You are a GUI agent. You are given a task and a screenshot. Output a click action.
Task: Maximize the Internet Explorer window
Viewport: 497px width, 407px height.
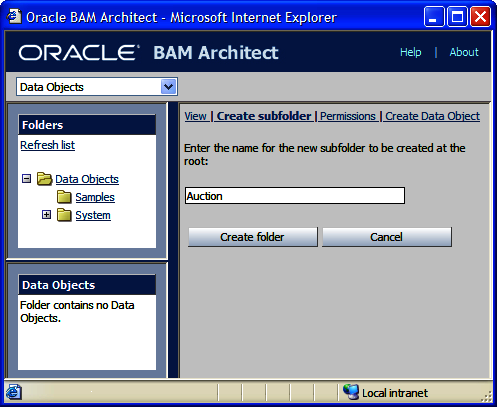[457, 16]
